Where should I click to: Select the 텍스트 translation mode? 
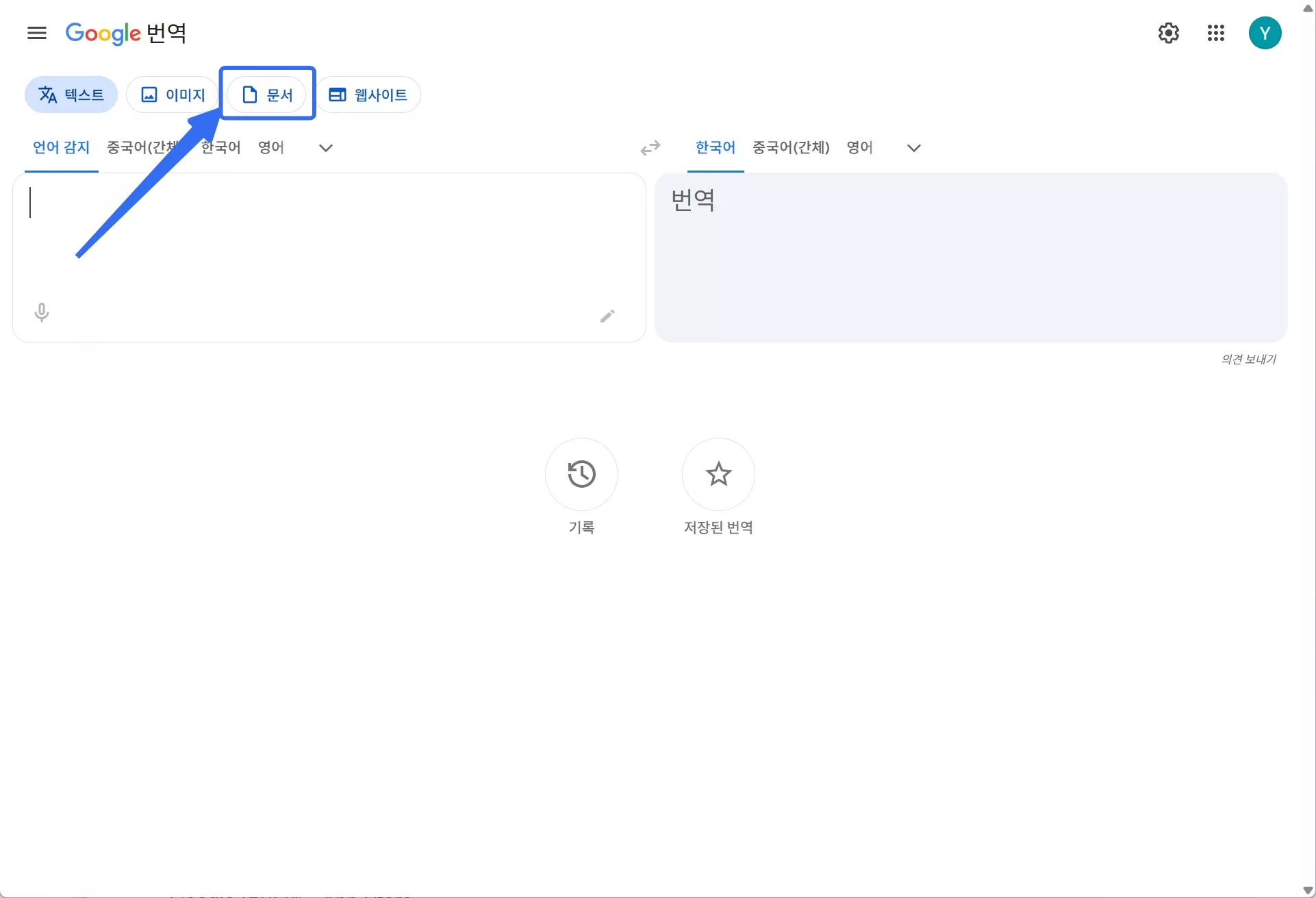tap(71, 95)
